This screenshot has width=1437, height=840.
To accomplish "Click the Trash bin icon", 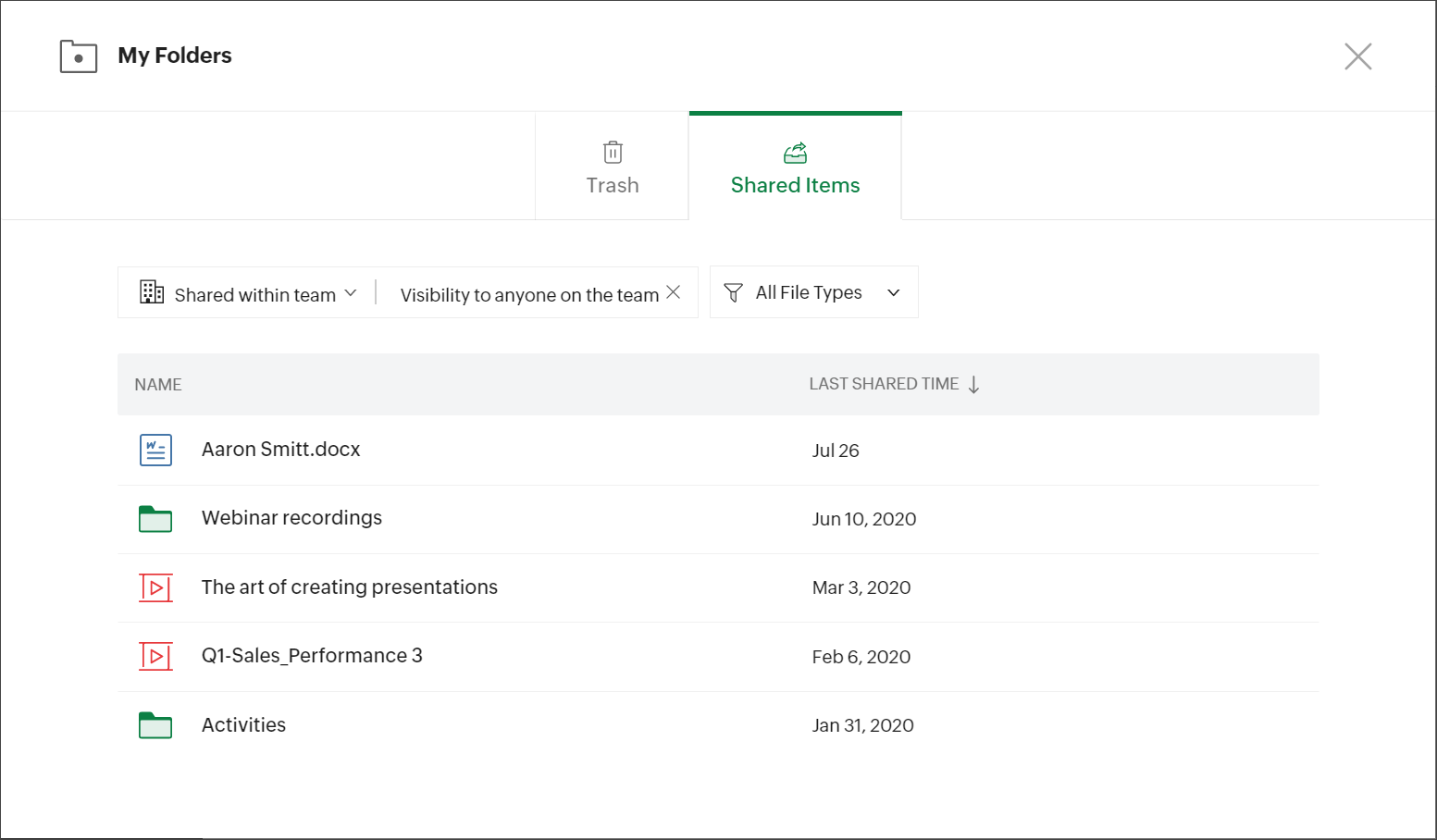I will click(x=613, y=153).
